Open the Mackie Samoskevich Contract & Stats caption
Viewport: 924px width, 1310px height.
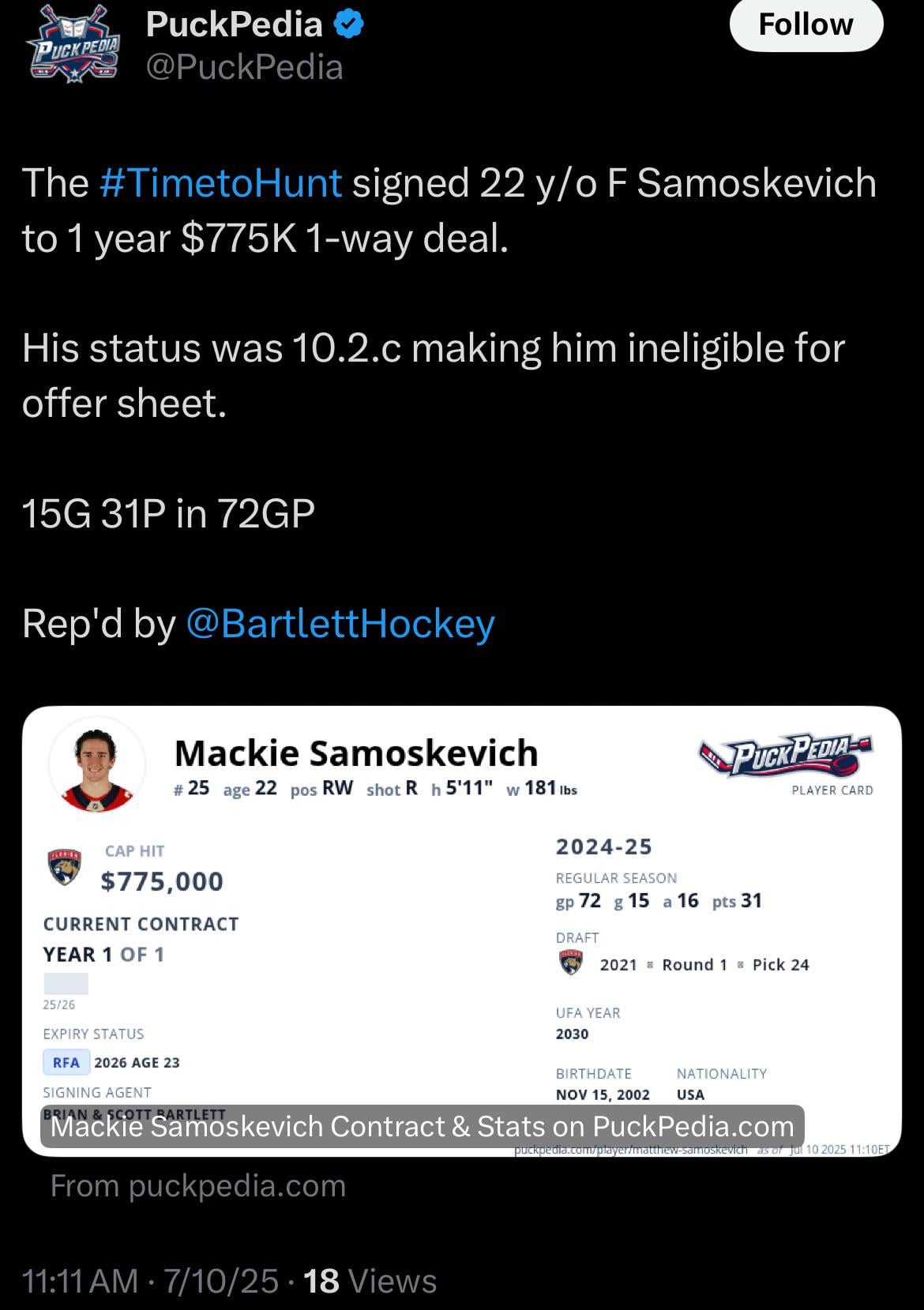422,1126
